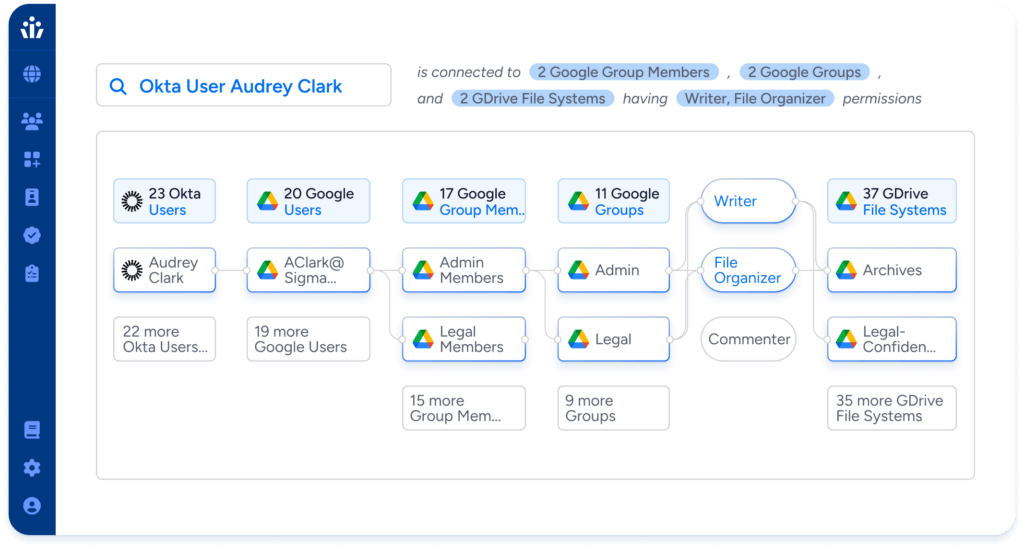1024x549 pixels.
Task: Click the user profile icon in sidebar
Action: pyautogui.click(x=32, y=506)
